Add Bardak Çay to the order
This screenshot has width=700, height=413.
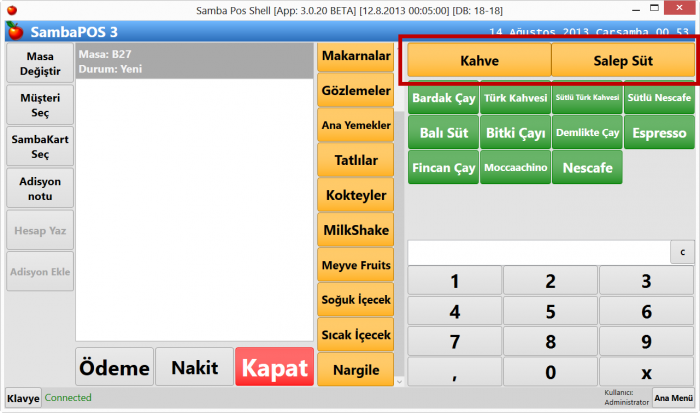pos(443,98)
